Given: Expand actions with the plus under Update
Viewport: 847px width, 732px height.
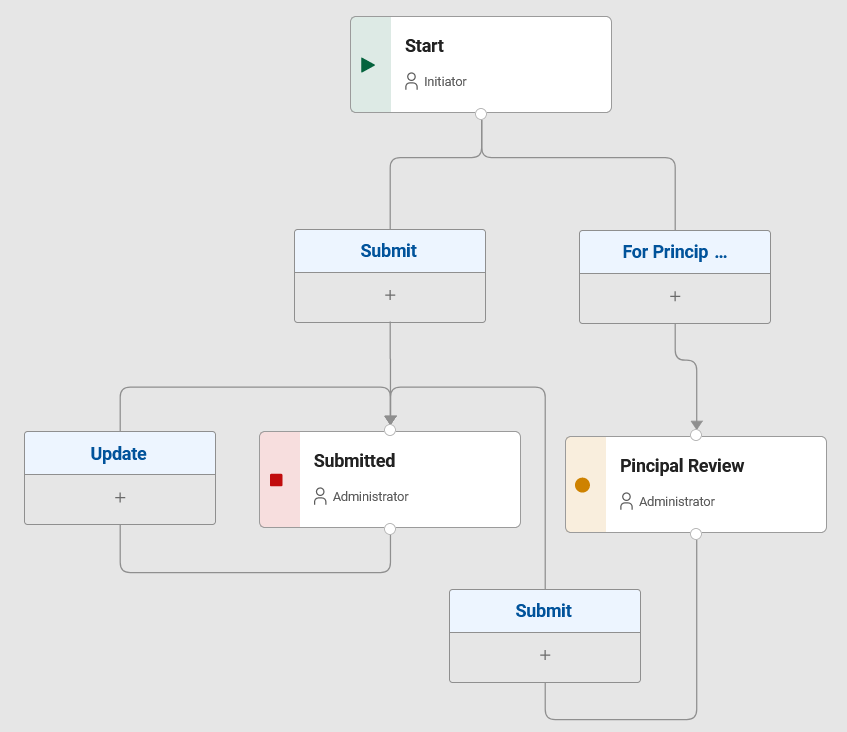Looking at the screenshot, I should [119, 497].
